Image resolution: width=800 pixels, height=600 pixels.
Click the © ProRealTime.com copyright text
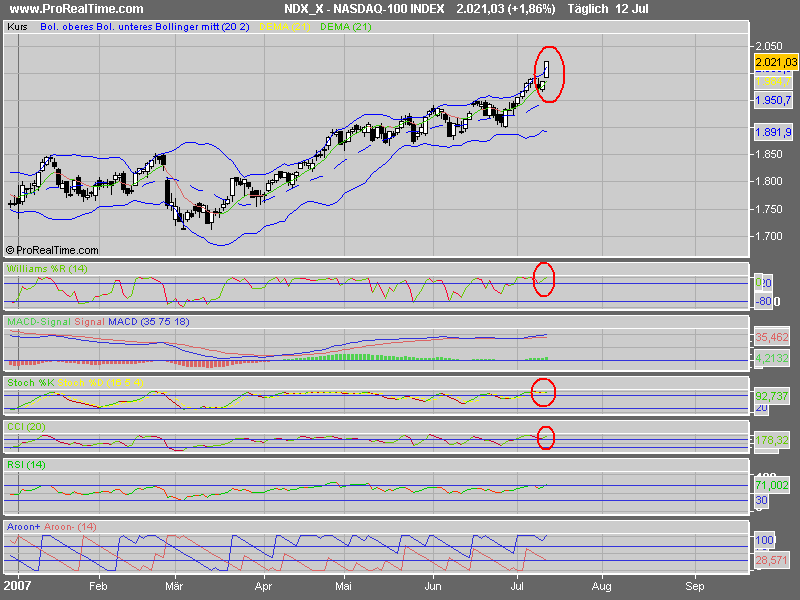pos(52,250)
